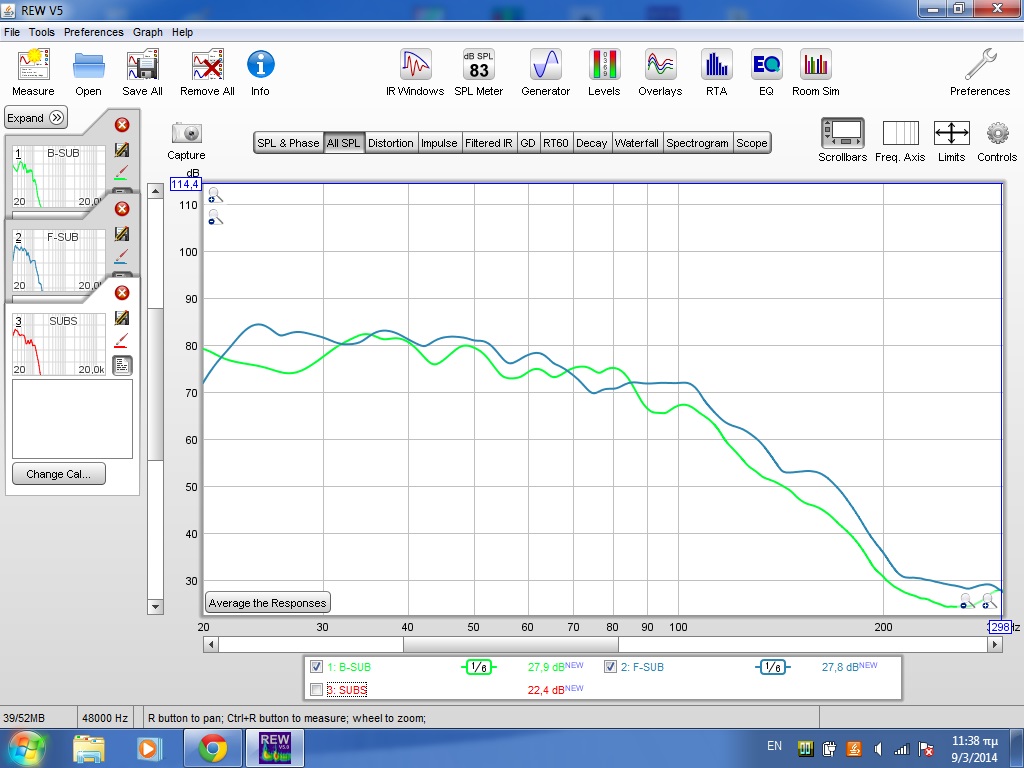The height and width of the screenshot is (768, 1024).
Task: Open graph Controls gear
Action: point(997,140)
